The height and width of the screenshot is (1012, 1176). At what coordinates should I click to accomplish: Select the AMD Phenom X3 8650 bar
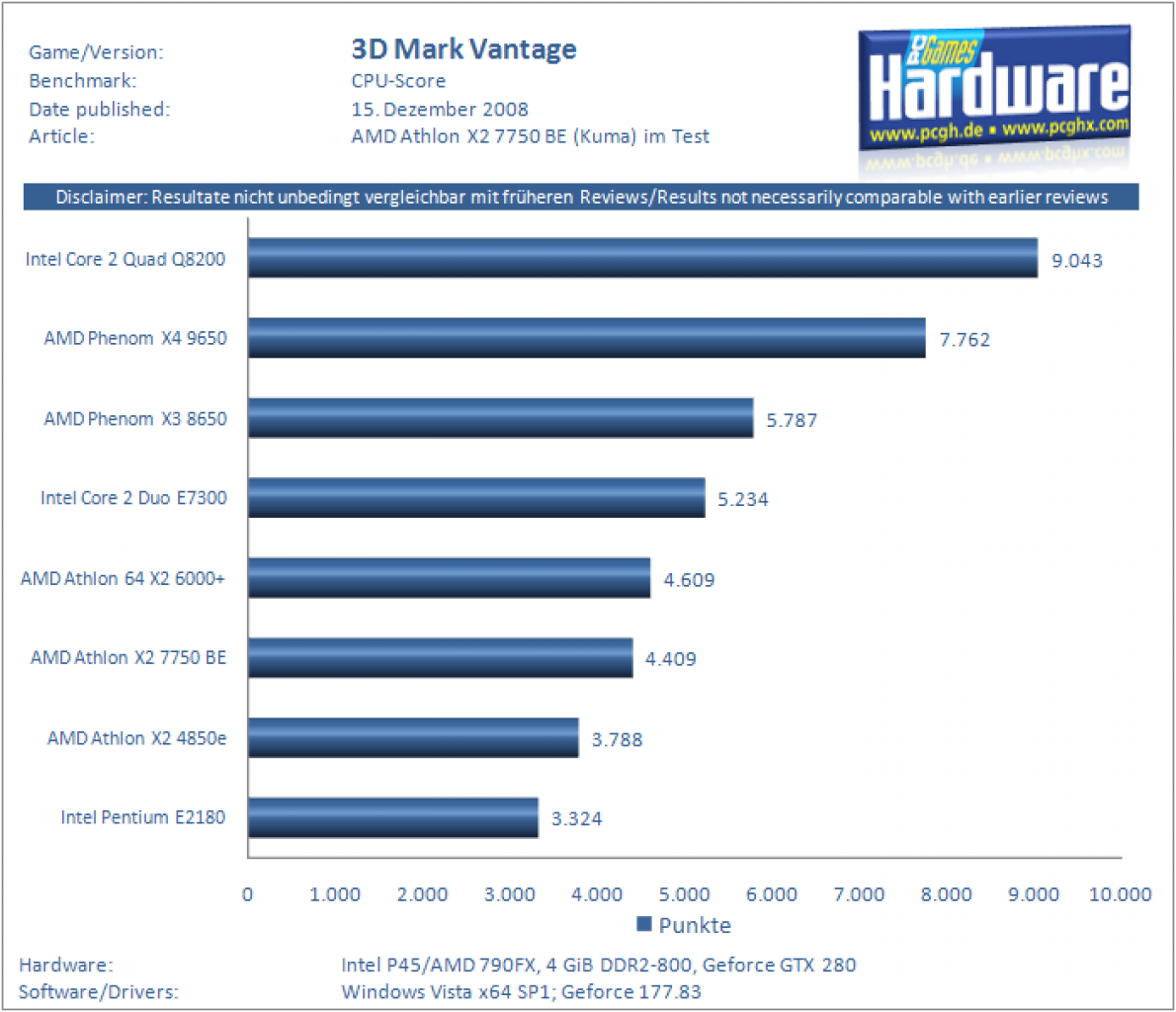[500, 418]
